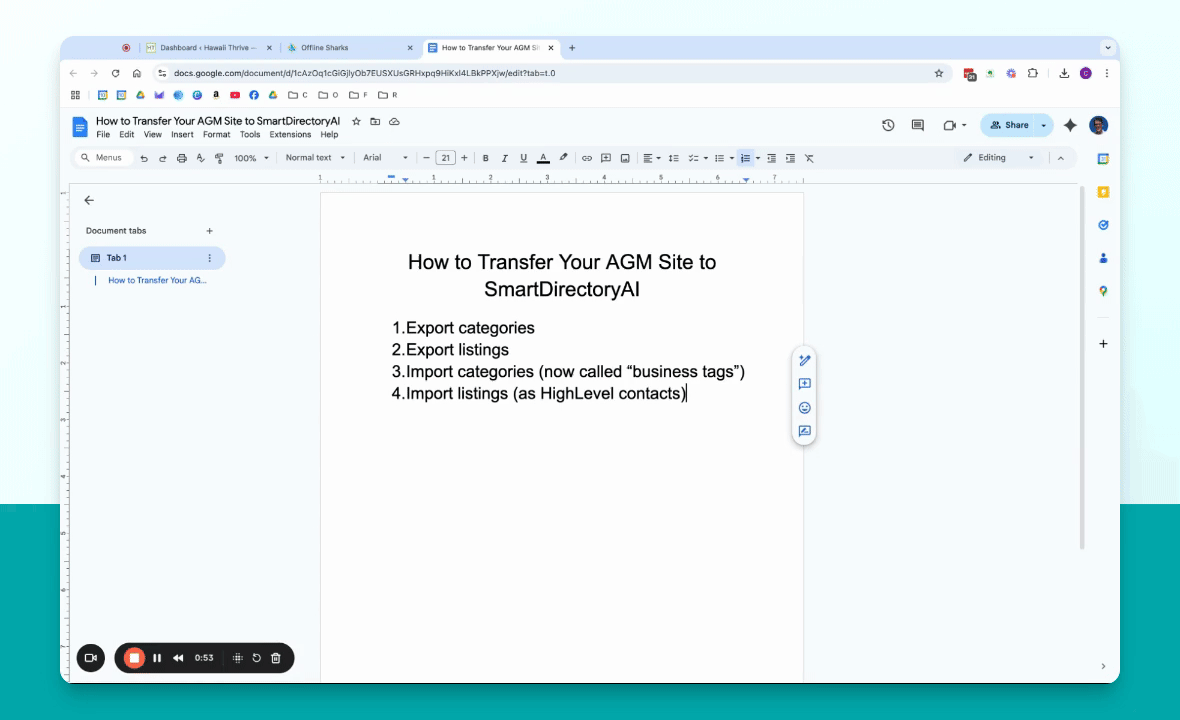Open the Editing mode dropdown
1180x720 pixels.
point(999,158)
